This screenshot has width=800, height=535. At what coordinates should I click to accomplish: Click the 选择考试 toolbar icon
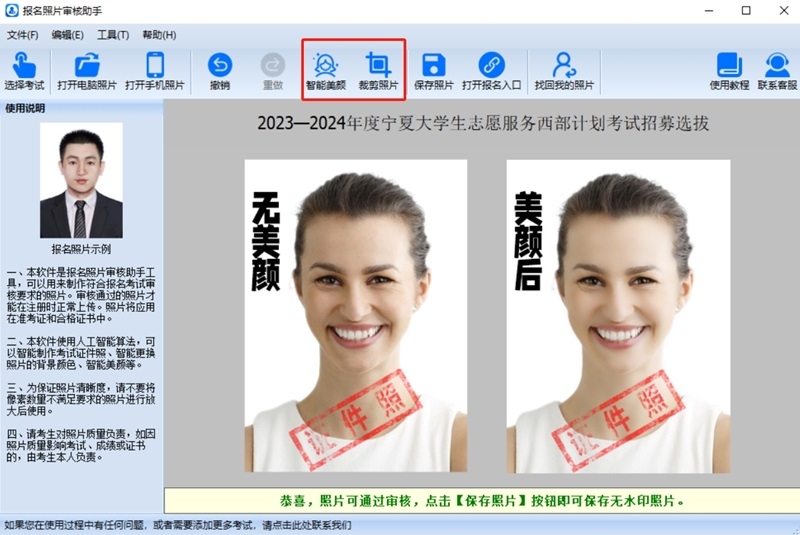24,71
